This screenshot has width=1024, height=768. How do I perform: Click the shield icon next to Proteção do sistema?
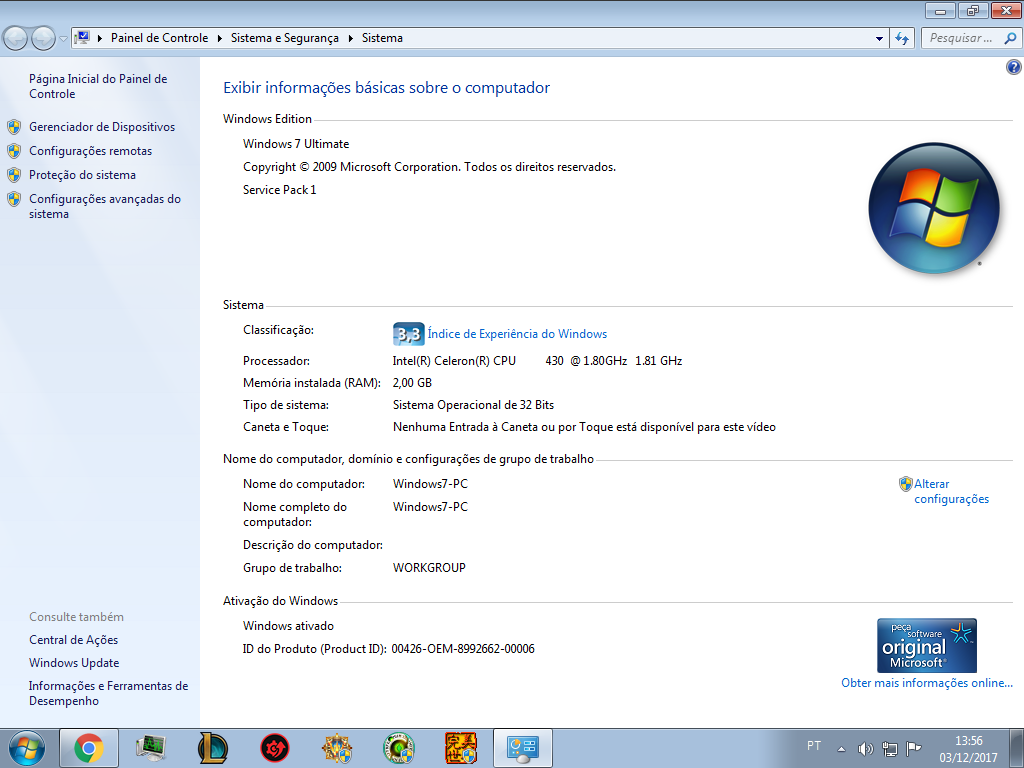point(14,175)
